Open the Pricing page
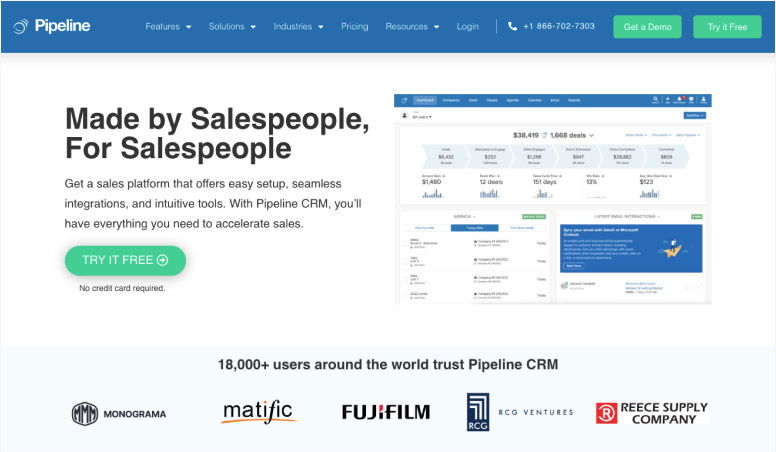 [354, 27]
